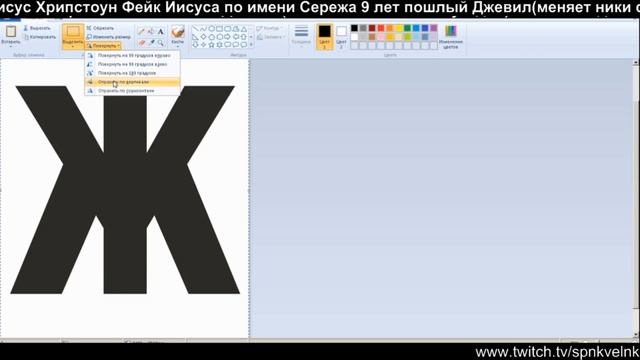Viewport: 640px width, 360px height.
Task: Click the Resize (Изменить размер) button
Action: pos(109,37)
